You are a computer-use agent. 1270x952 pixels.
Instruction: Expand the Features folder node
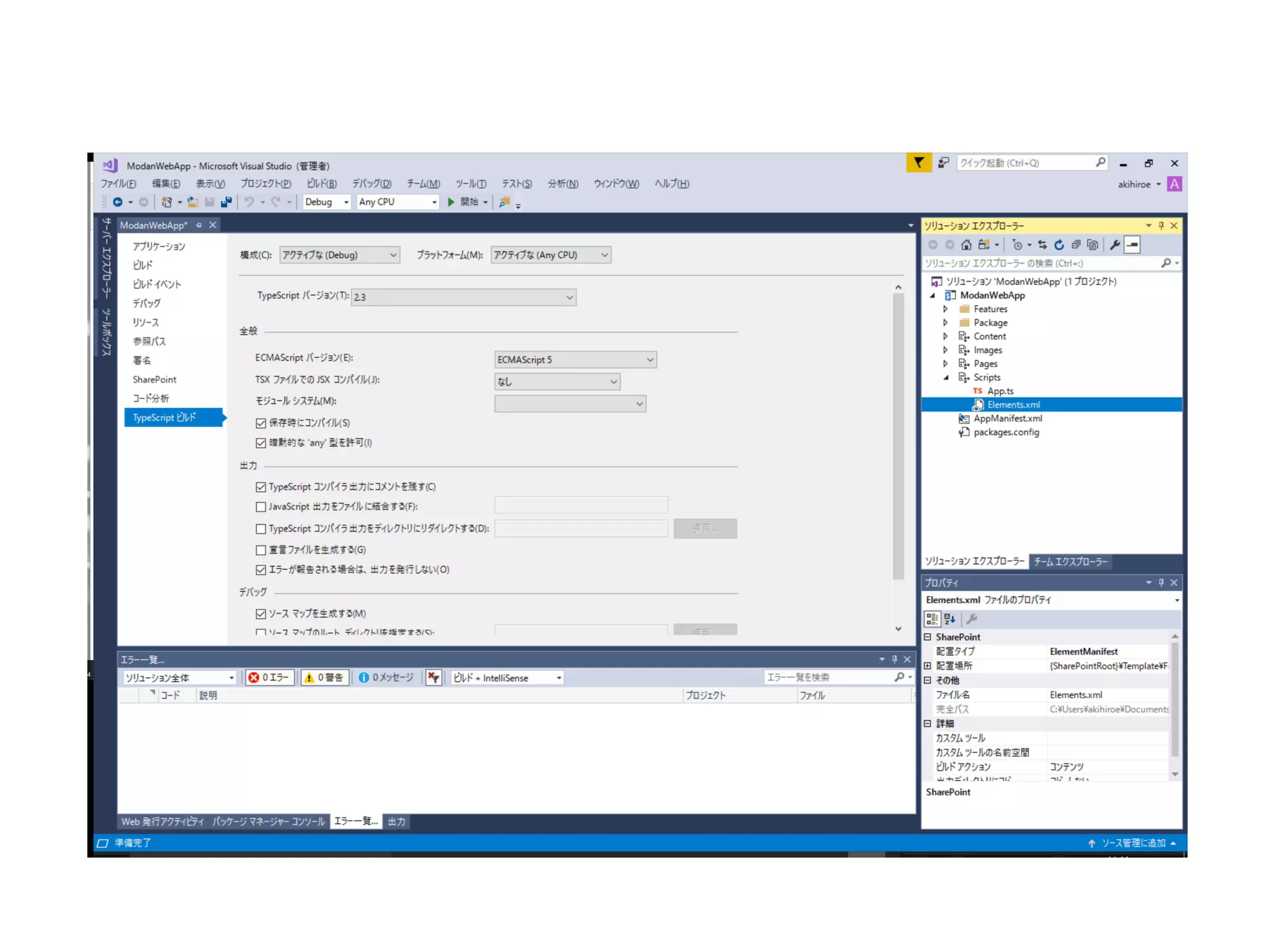[x=945, y=309]
